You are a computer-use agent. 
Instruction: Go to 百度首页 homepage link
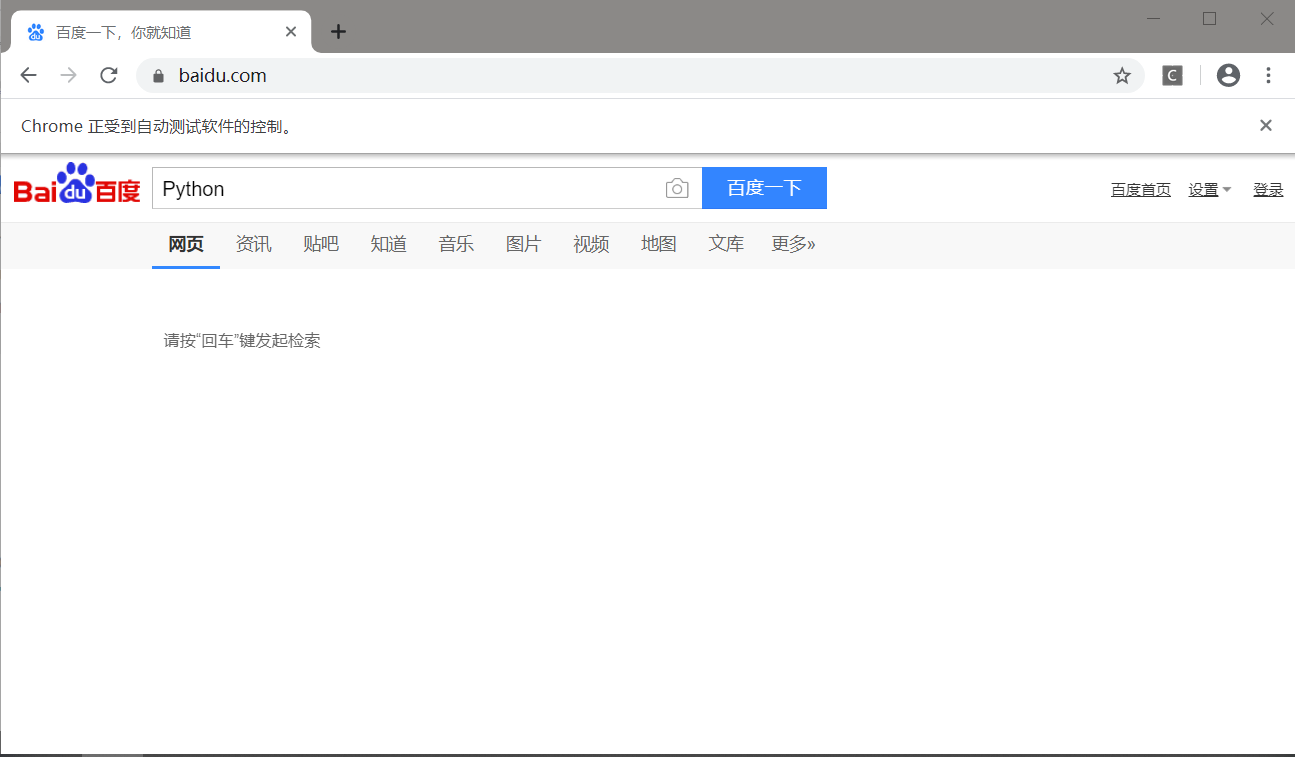click(x=1140, y=189)
